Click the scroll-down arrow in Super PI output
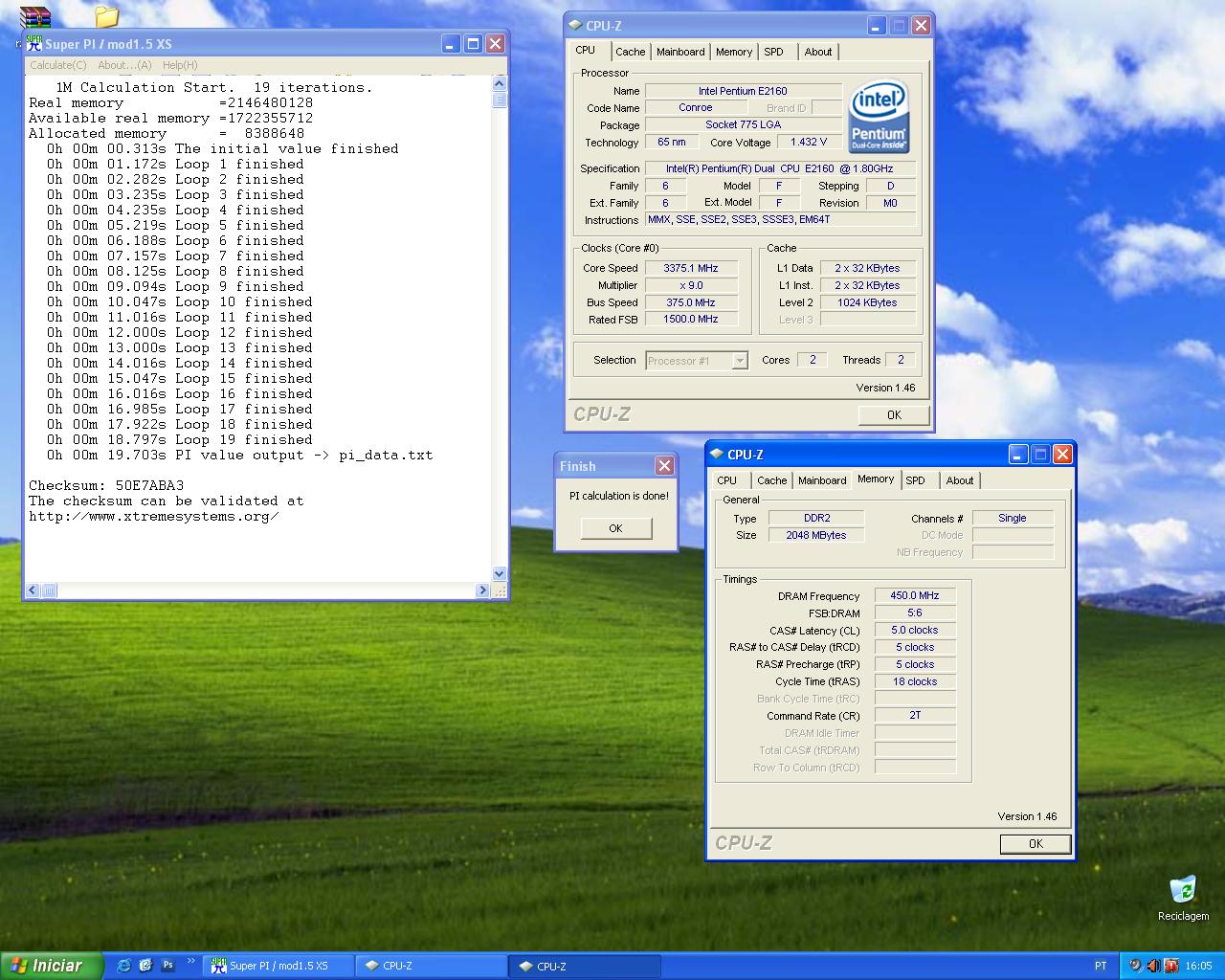Screen dimensions: 1225x980 click(499, 574)
